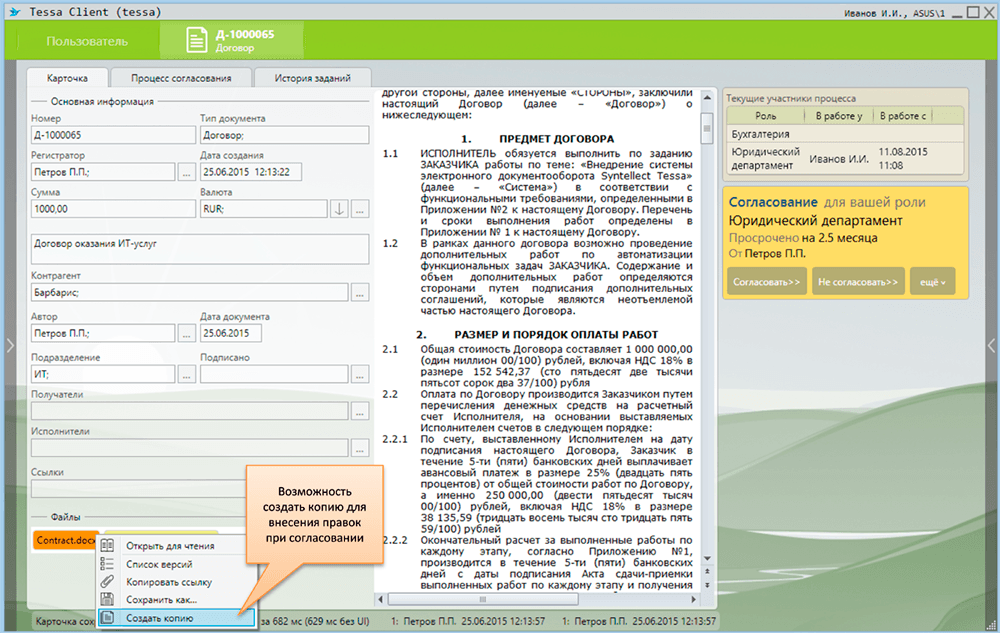Open the ещё dropdown in task panel
The image size is (1000, 633).
tap(932, 282)
